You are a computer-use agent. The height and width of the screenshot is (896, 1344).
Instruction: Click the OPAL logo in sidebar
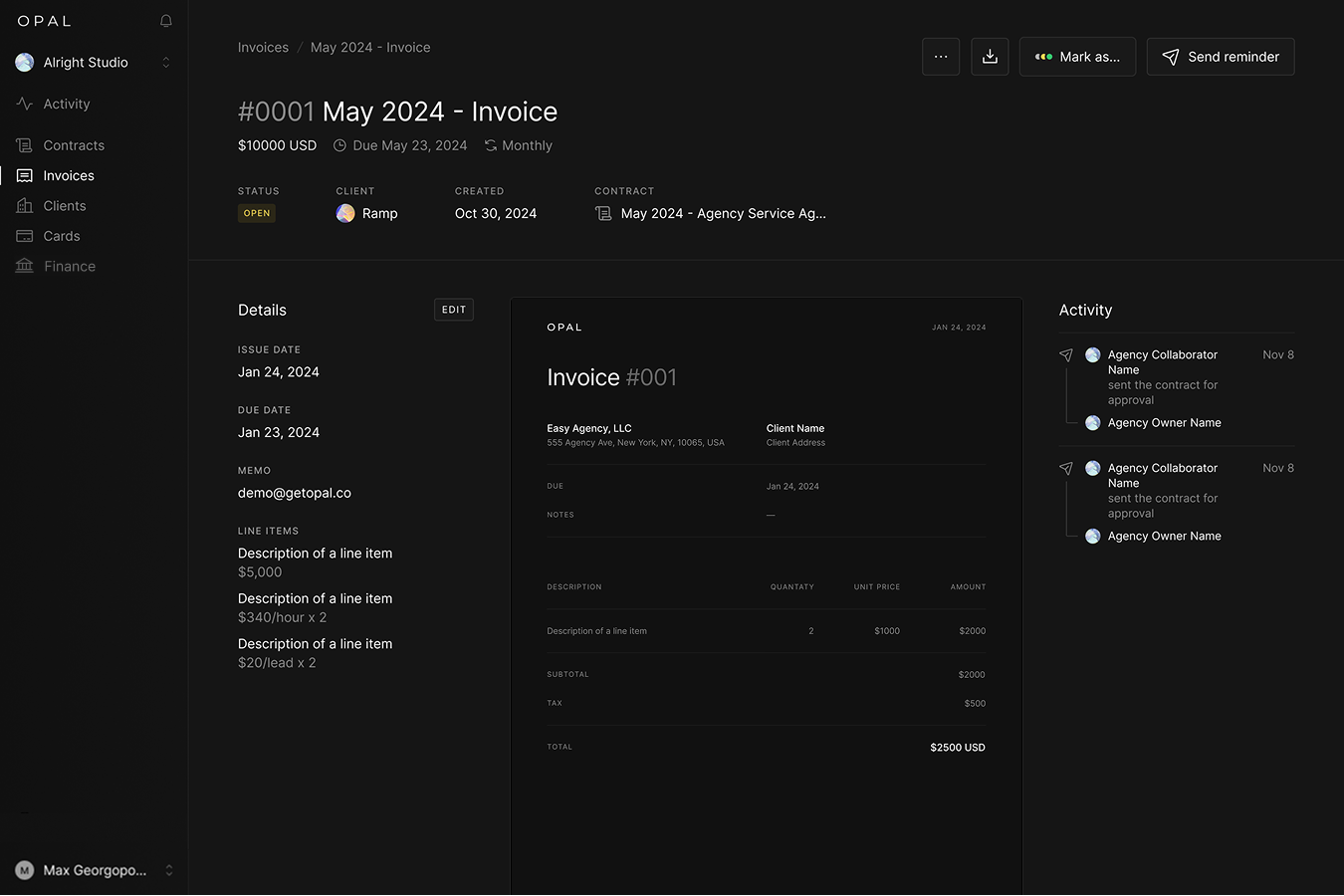tap(45, 21)
